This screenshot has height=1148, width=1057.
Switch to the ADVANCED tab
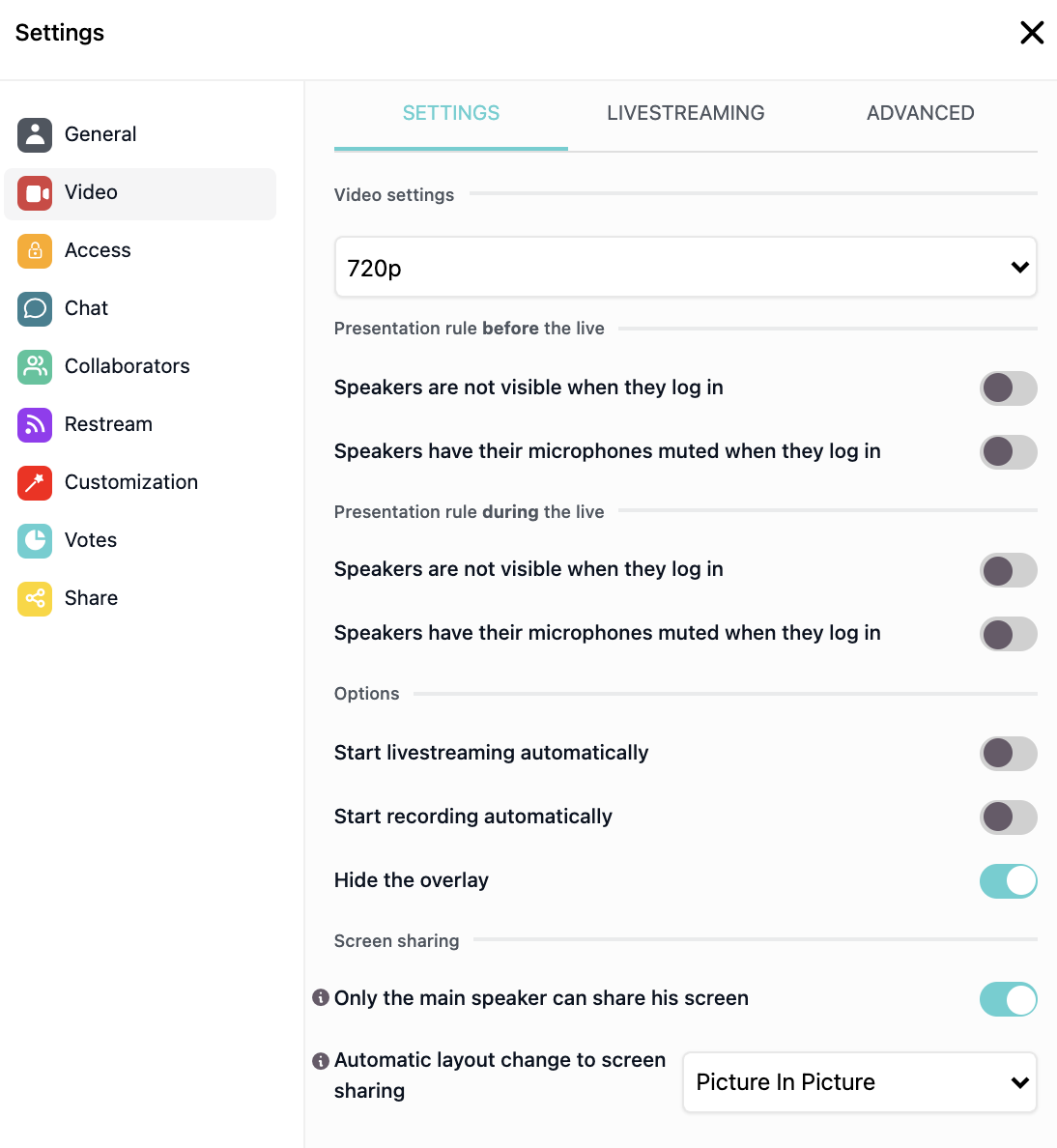[x=920, y=113]
